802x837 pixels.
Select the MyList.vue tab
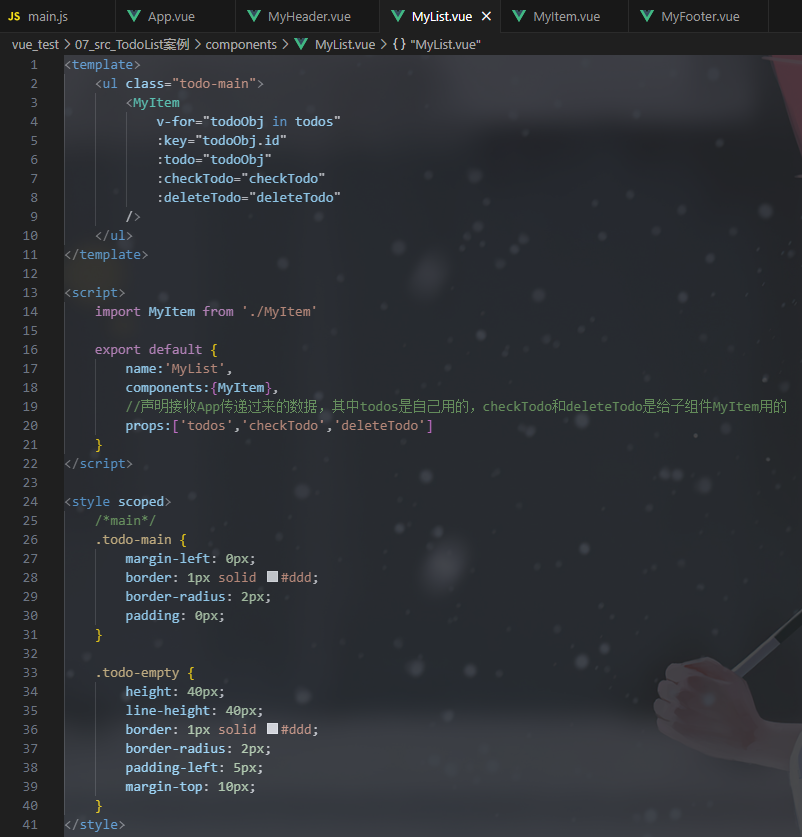pyautogui.click(x=440, y=17)
